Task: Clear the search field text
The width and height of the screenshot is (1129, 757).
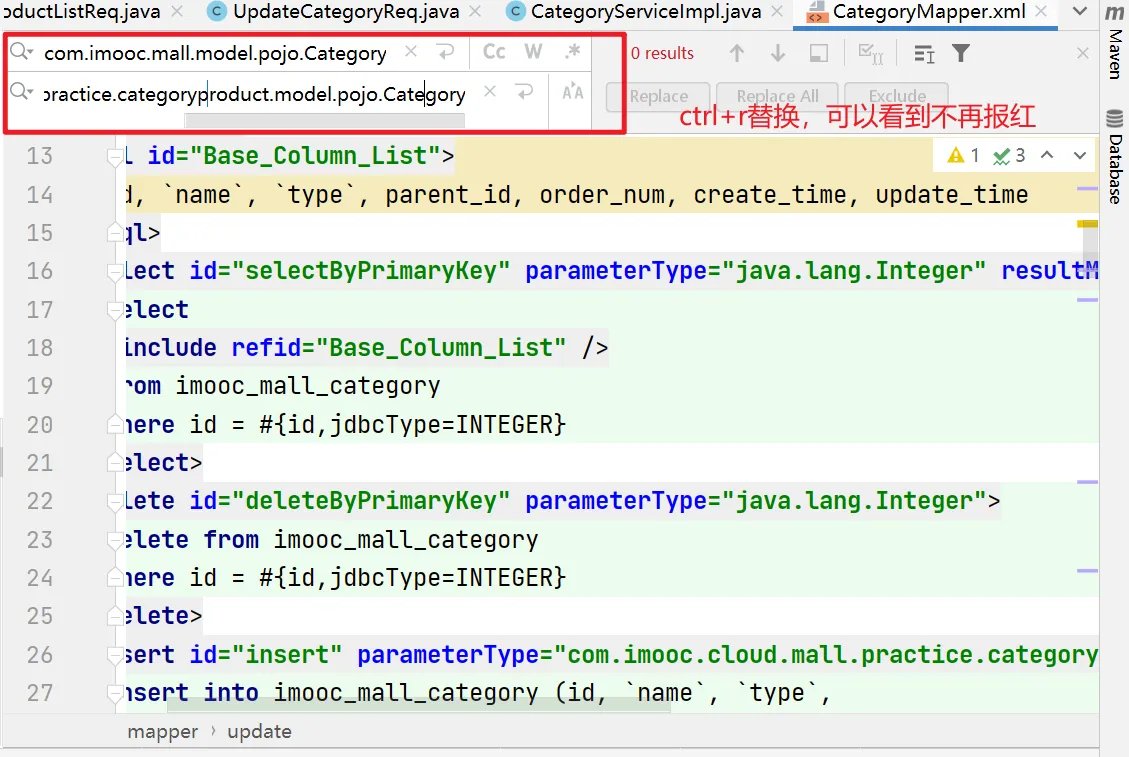Action: 411,52
